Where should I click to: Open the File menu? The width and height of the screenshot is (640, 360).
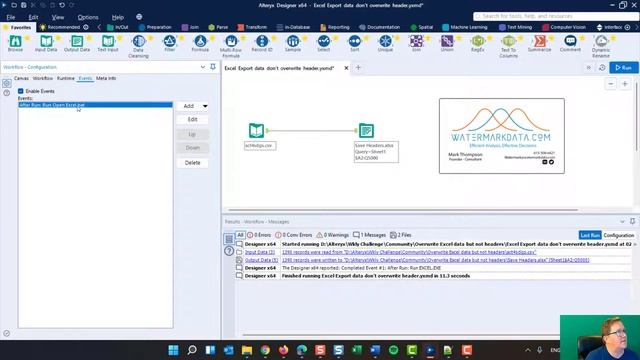[11, 17]
